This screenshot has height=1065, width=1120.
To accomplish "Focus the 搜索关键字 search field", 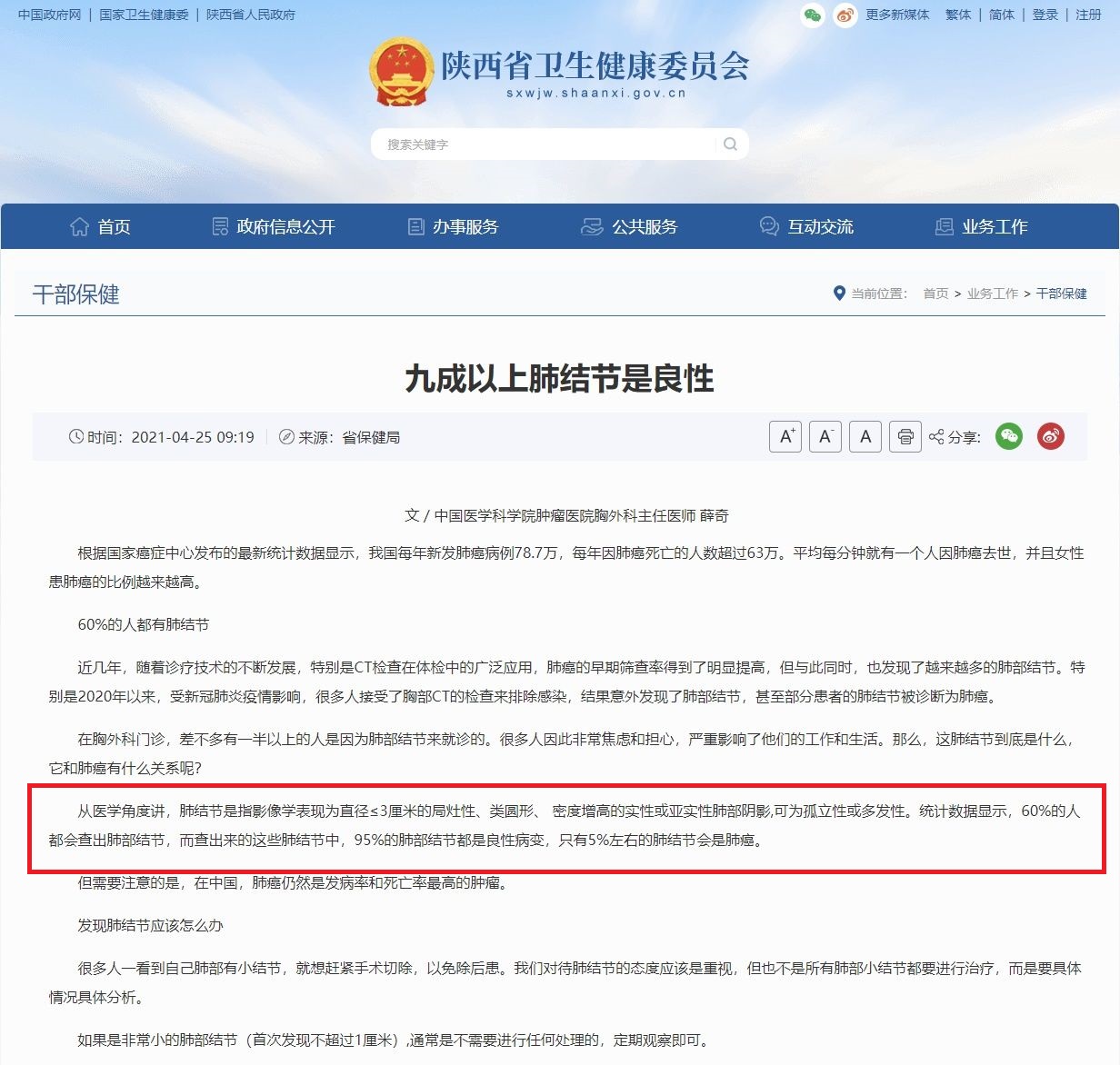I will click(545, 144).
